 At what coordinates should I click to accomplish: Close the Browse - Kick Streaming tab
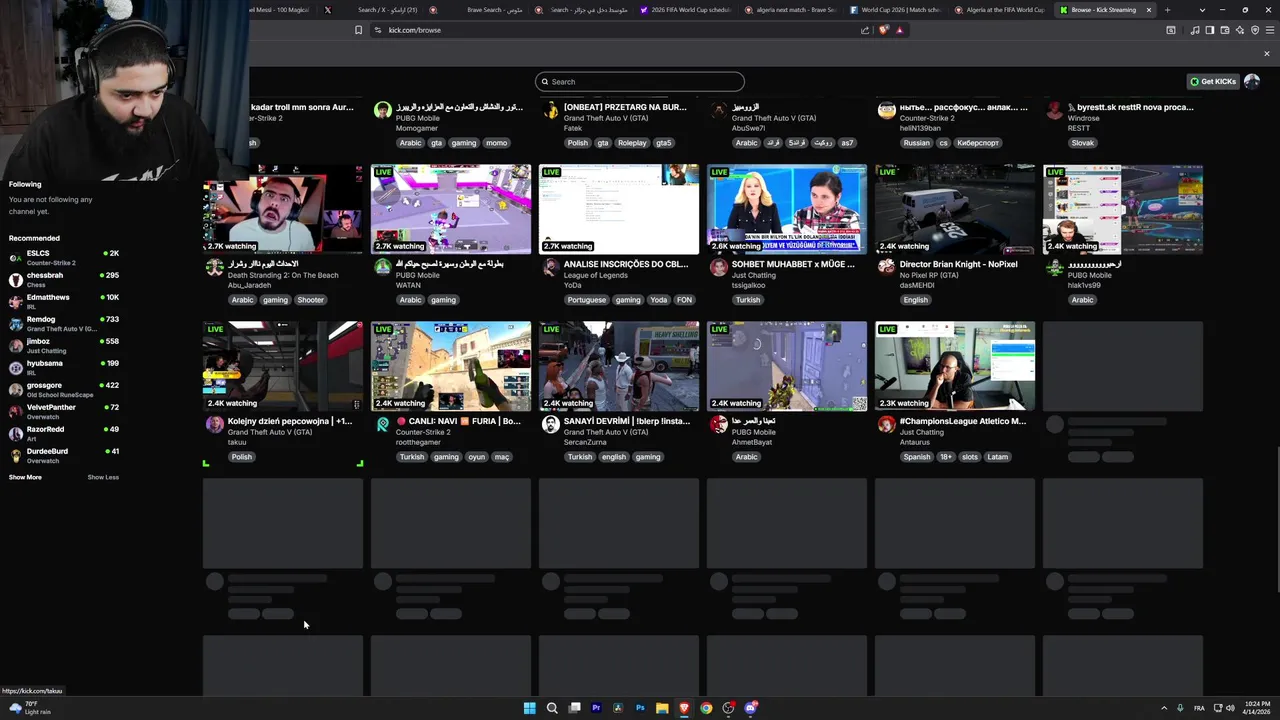click(x=1148, y=10)
